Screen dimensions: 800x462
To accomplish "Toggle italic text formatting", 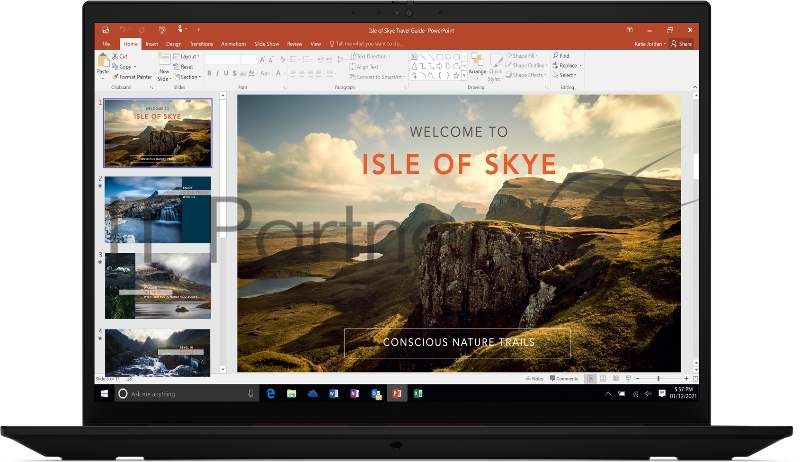I will [218, 73].
